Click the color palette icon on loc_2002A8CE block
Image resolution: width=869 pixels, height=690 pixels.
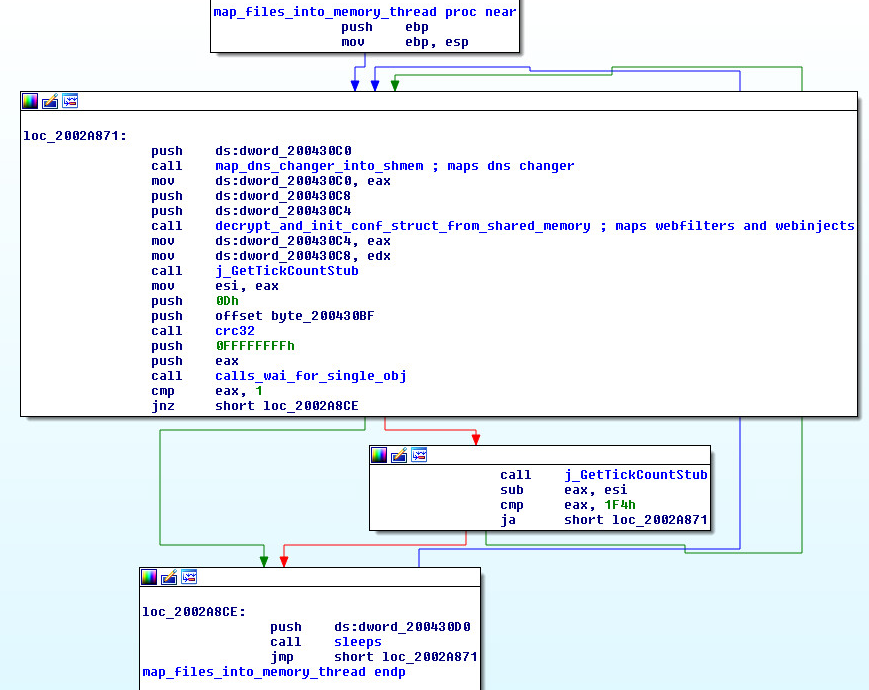[x=149, y=577]
